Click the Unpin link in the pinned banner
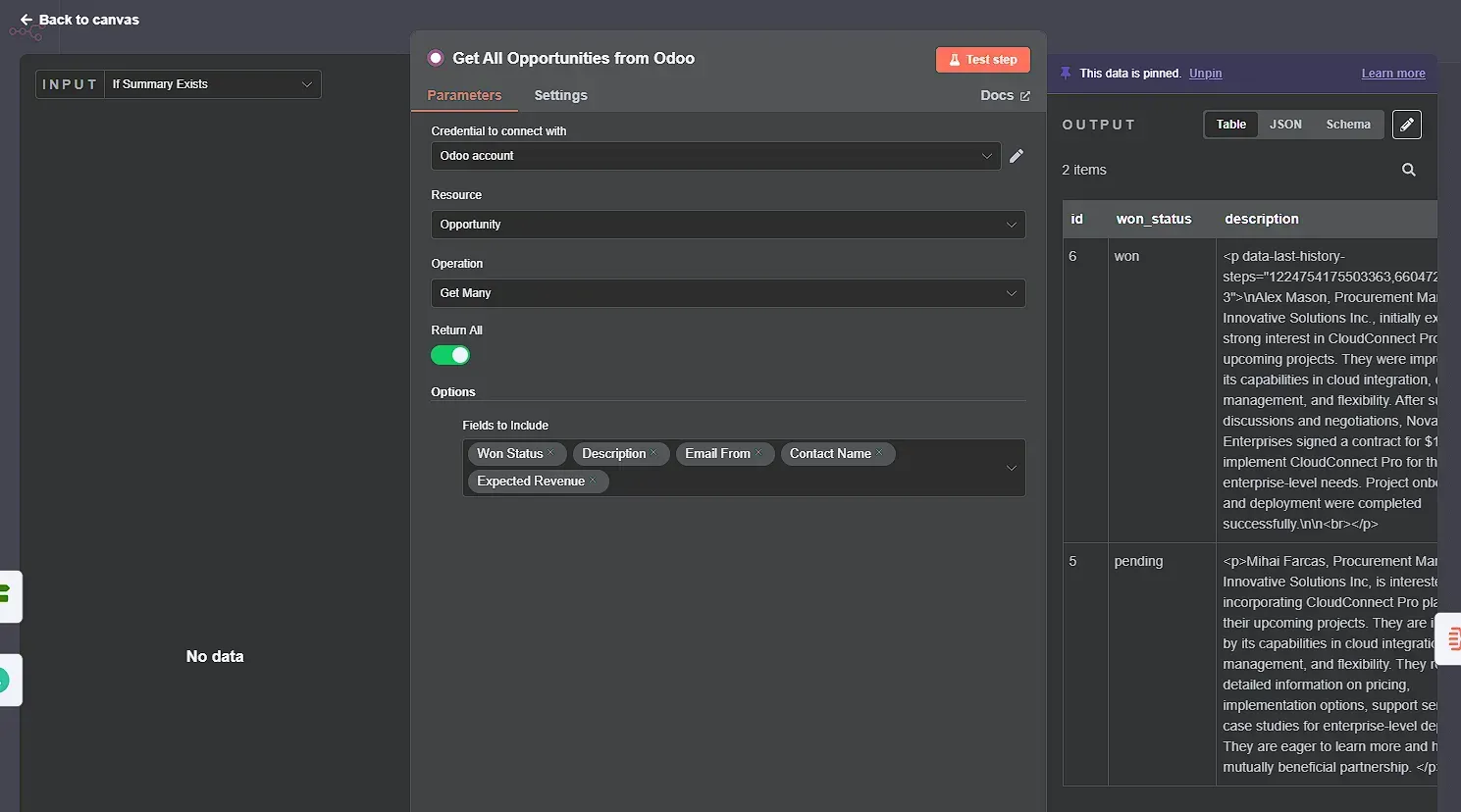The image size is (1461, 812). point(1205,73)
